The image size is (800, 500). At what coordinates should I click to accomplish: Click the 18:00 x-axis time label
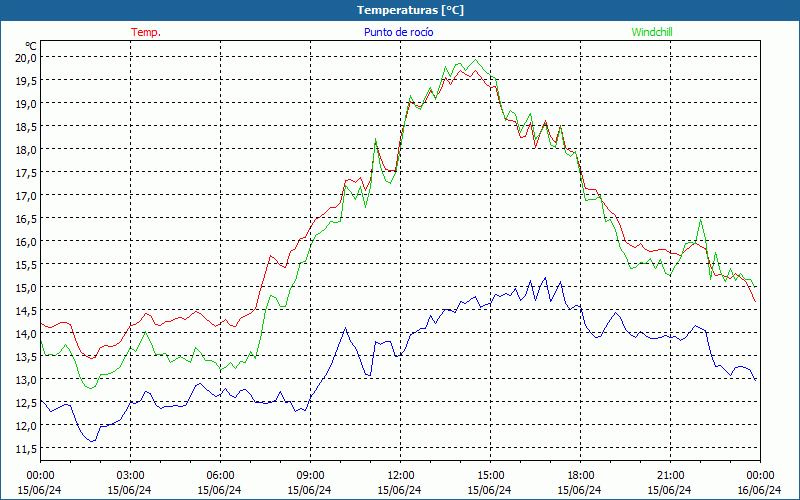point(580,475)
